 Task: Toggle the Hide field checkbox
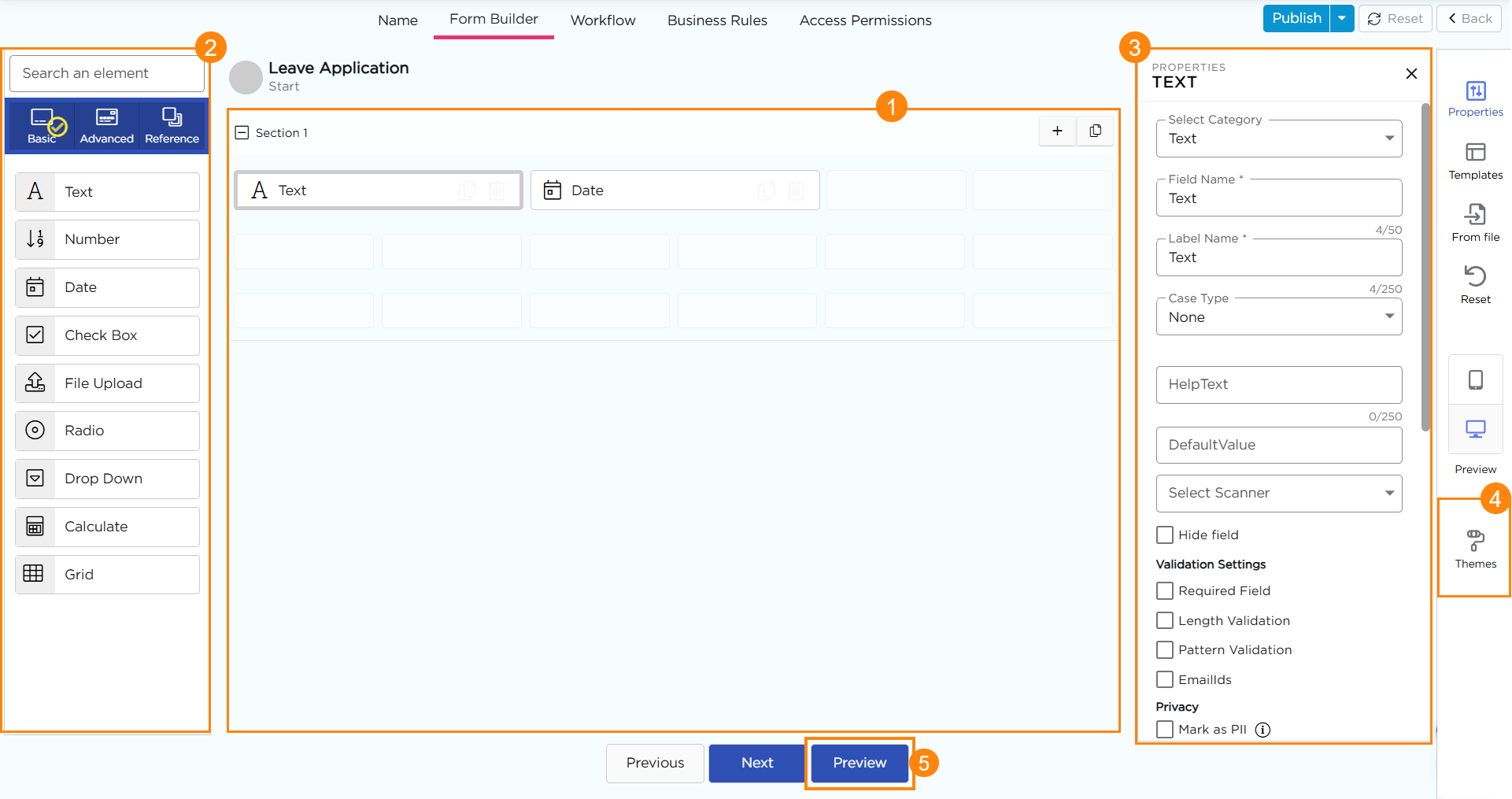[1165, 535]
